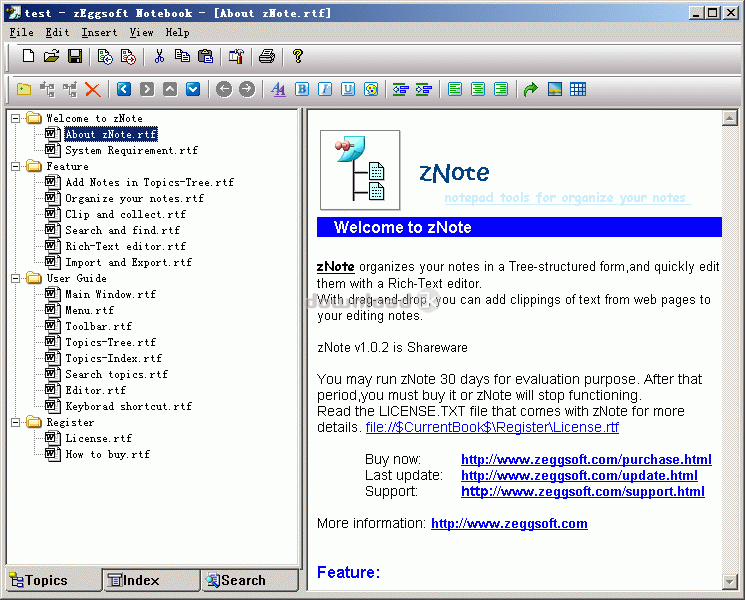This screenshot has height=600, width=746.
Task: Open Rich-Text editor.rtf note
Action: click(125, 246)
